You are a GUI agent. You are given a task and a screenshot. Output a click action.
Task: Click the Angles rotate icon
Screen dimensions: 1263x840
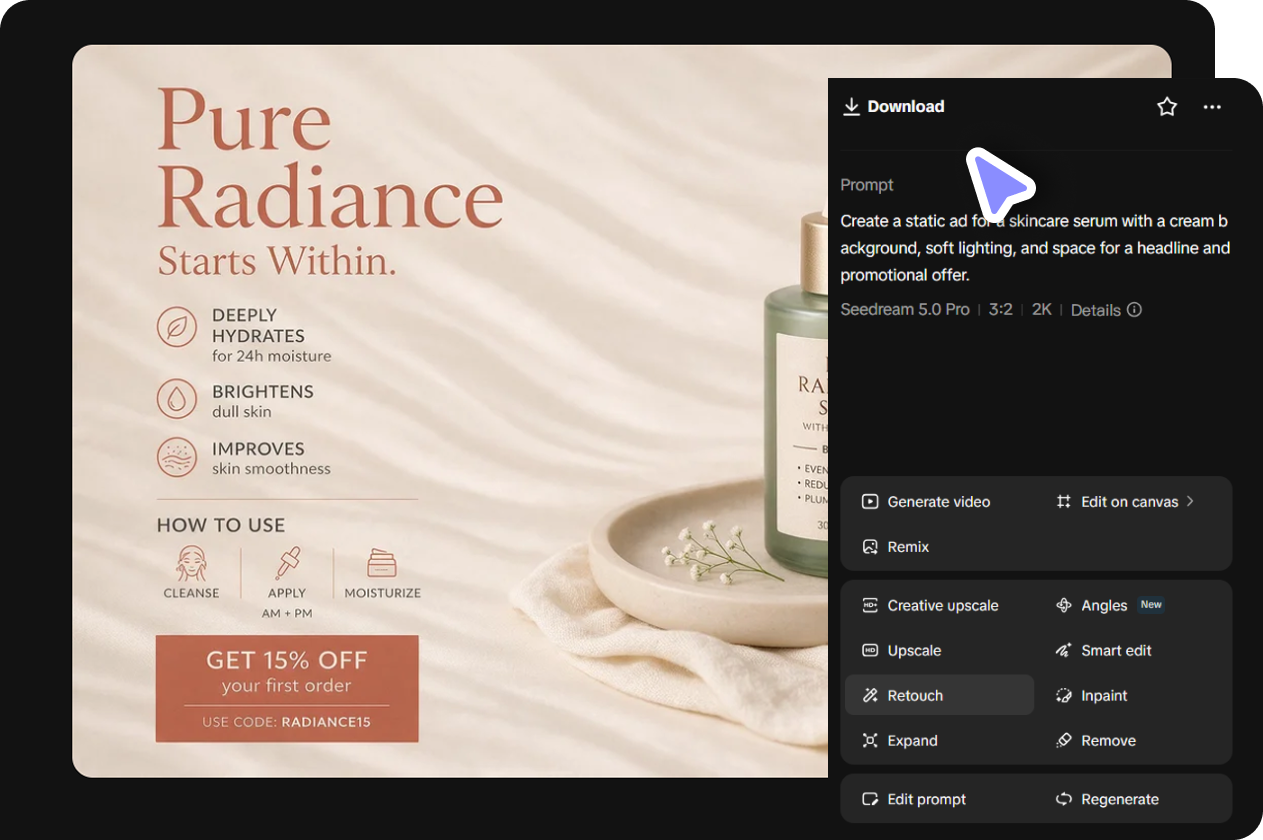[1064, 606]
